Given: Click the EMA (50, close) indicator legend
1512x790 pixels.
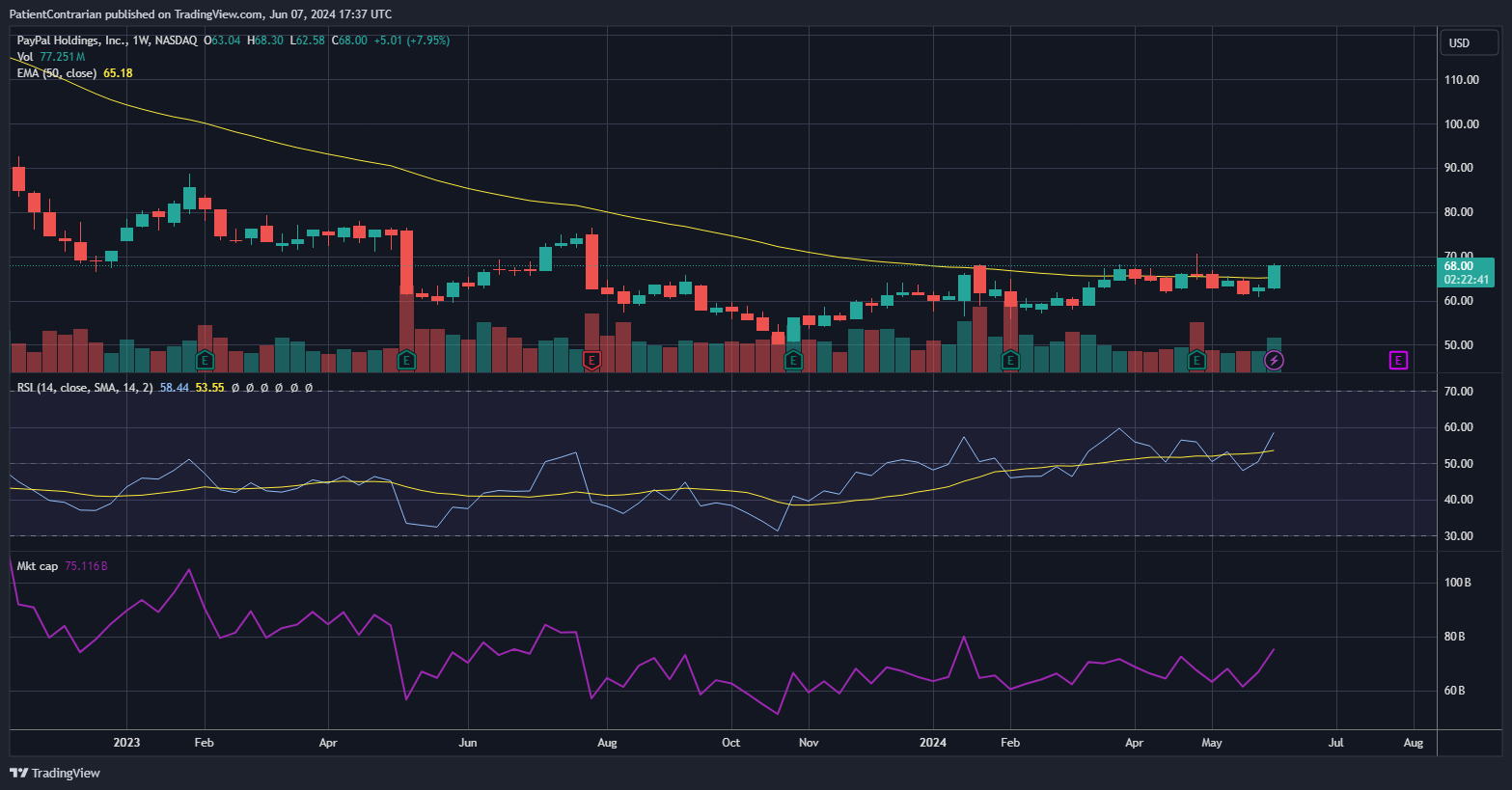Looking at the screenshot, I should (x=57, y=73).
